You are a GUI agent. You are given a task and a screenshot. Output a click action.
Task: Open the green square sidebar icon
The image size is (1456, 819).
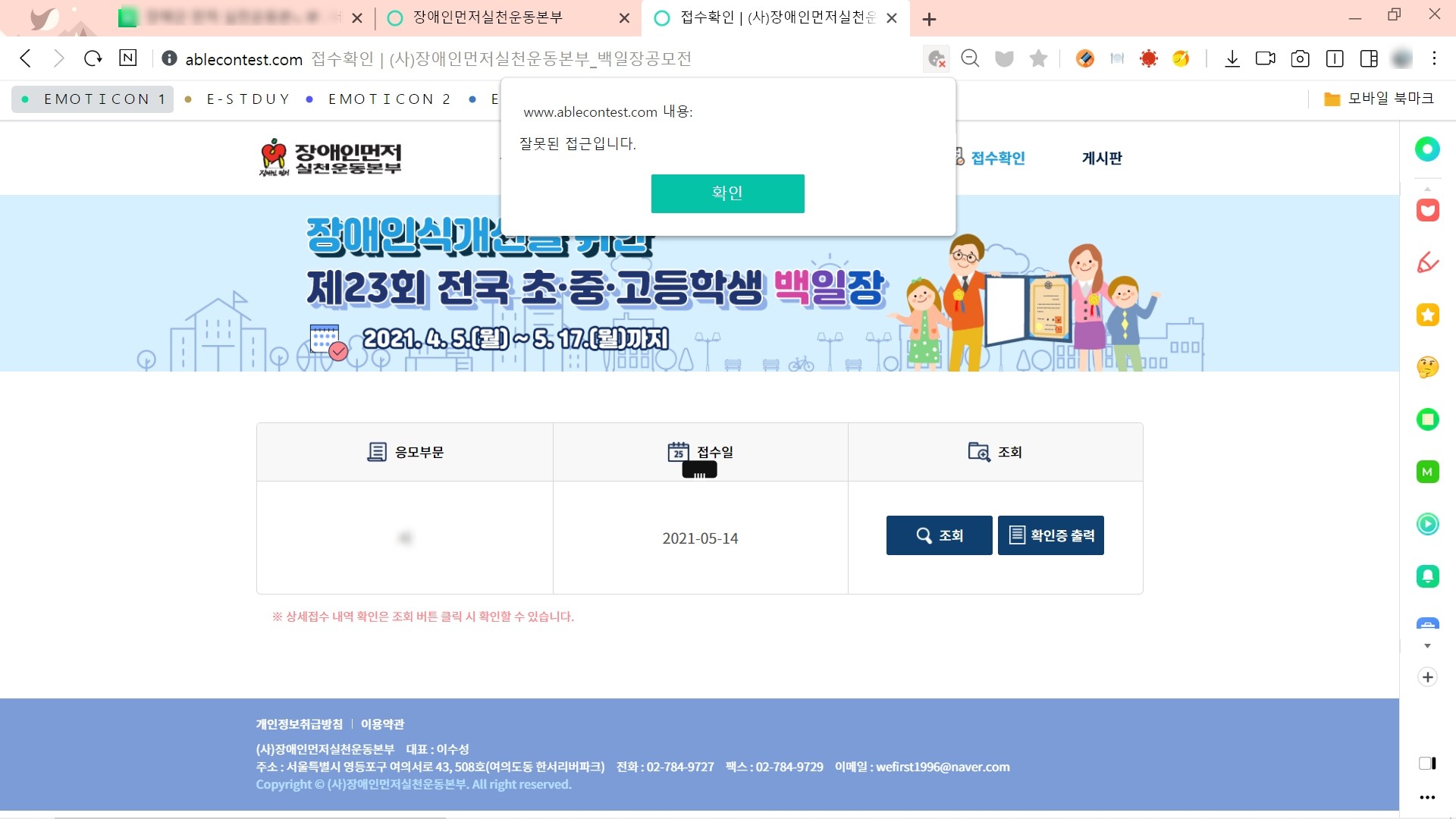[1427, 419]
